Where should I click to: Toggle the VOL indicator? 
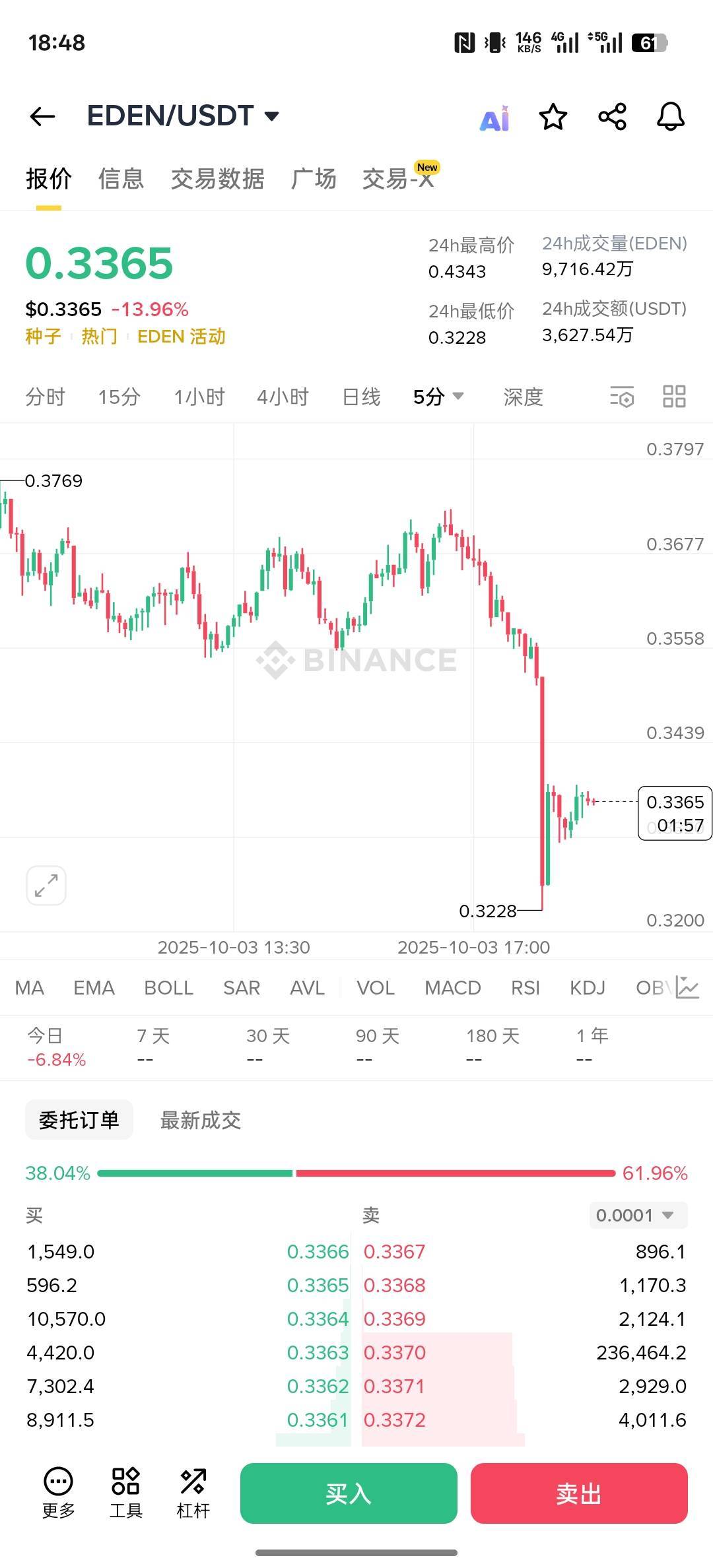[x=376, y=988]
